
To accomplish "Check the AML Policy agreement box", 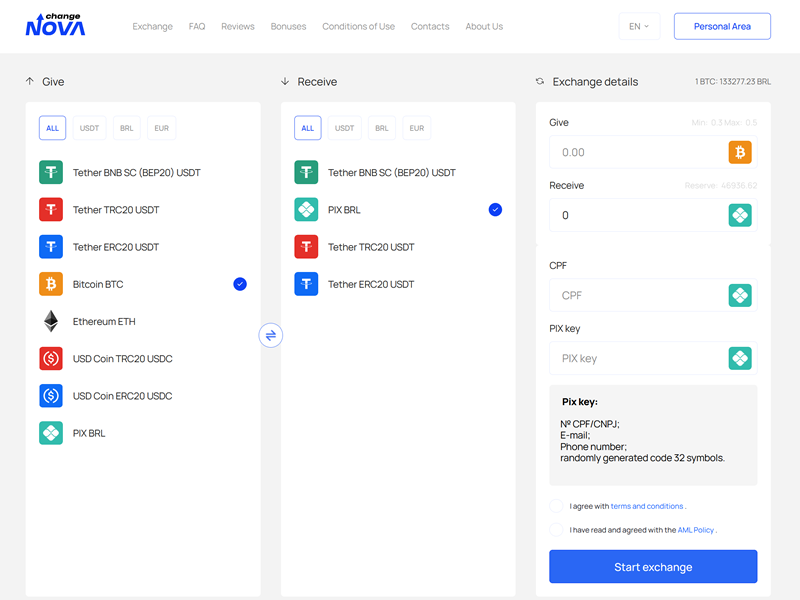I will click(x=556, y=530).
